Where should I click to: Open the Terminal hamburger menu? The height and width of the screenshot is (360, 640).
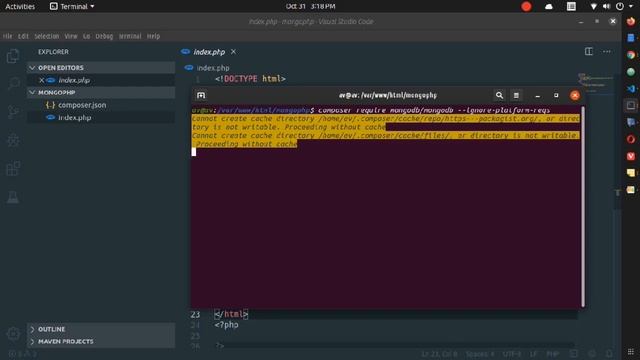point(516,95)
